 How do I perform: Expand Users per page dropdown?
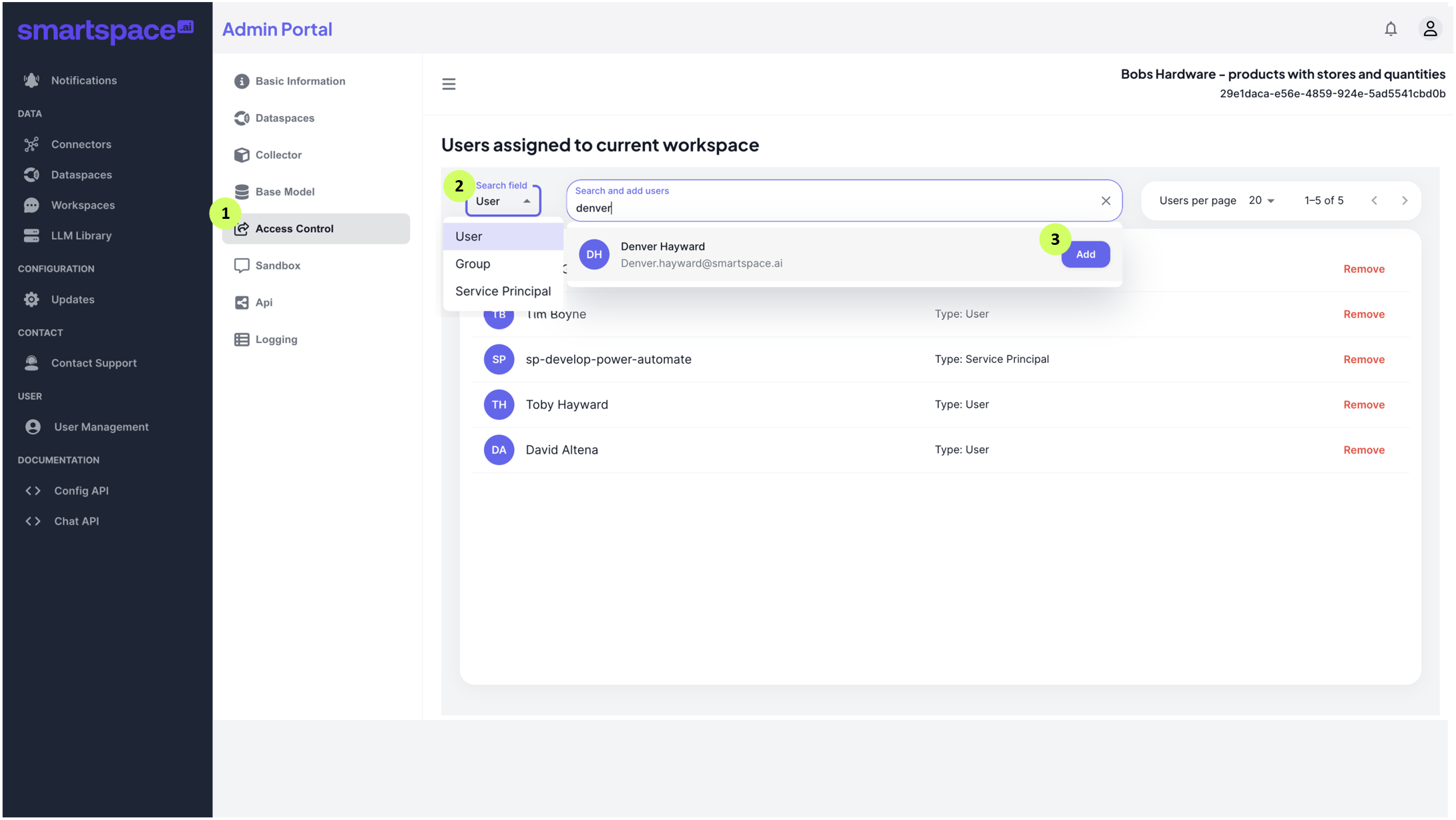(x=1261, y=201)
